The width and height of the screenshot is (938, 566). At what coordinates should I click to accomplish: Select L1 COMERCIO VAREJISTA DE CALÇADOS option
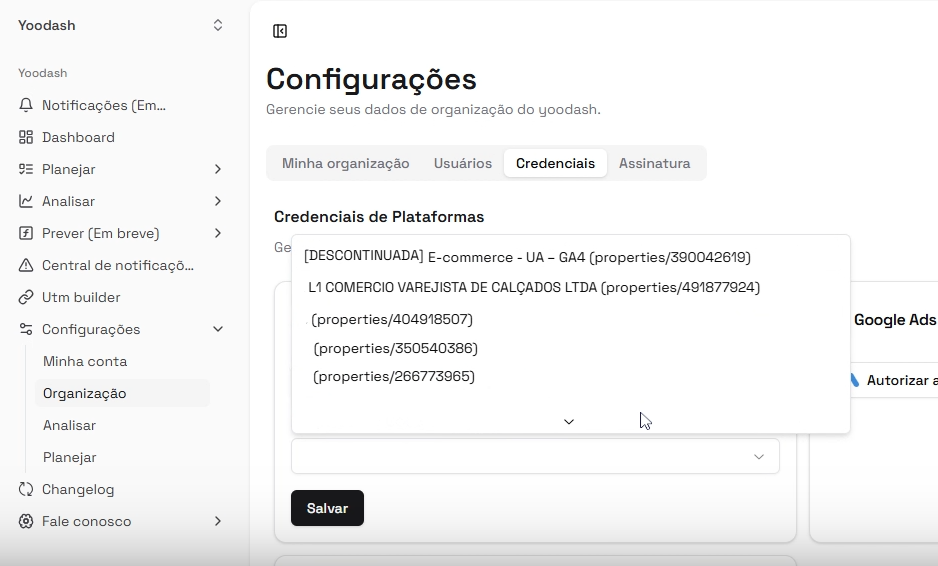click(x=534, y=287)
